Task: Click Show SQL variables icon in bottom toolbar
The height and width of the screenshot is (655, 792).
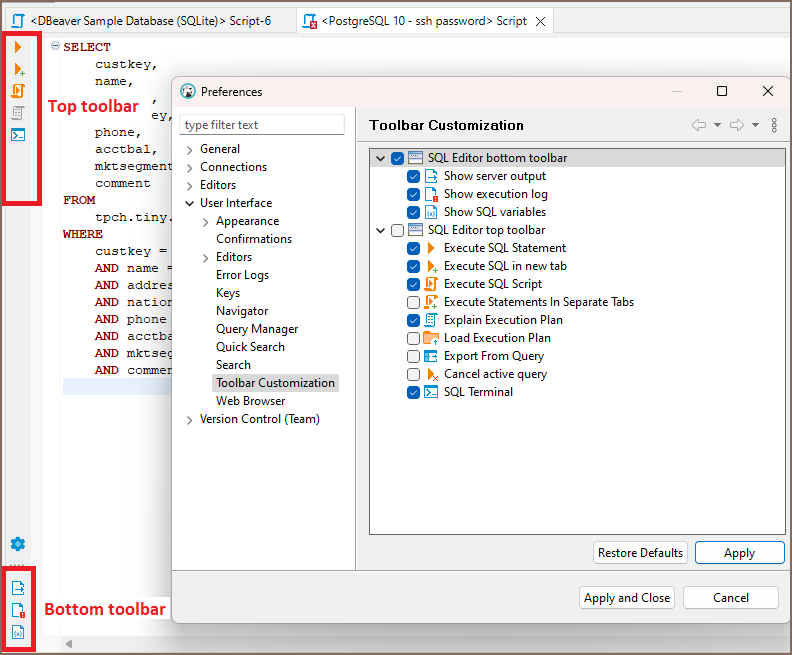Action: point(18,632)
